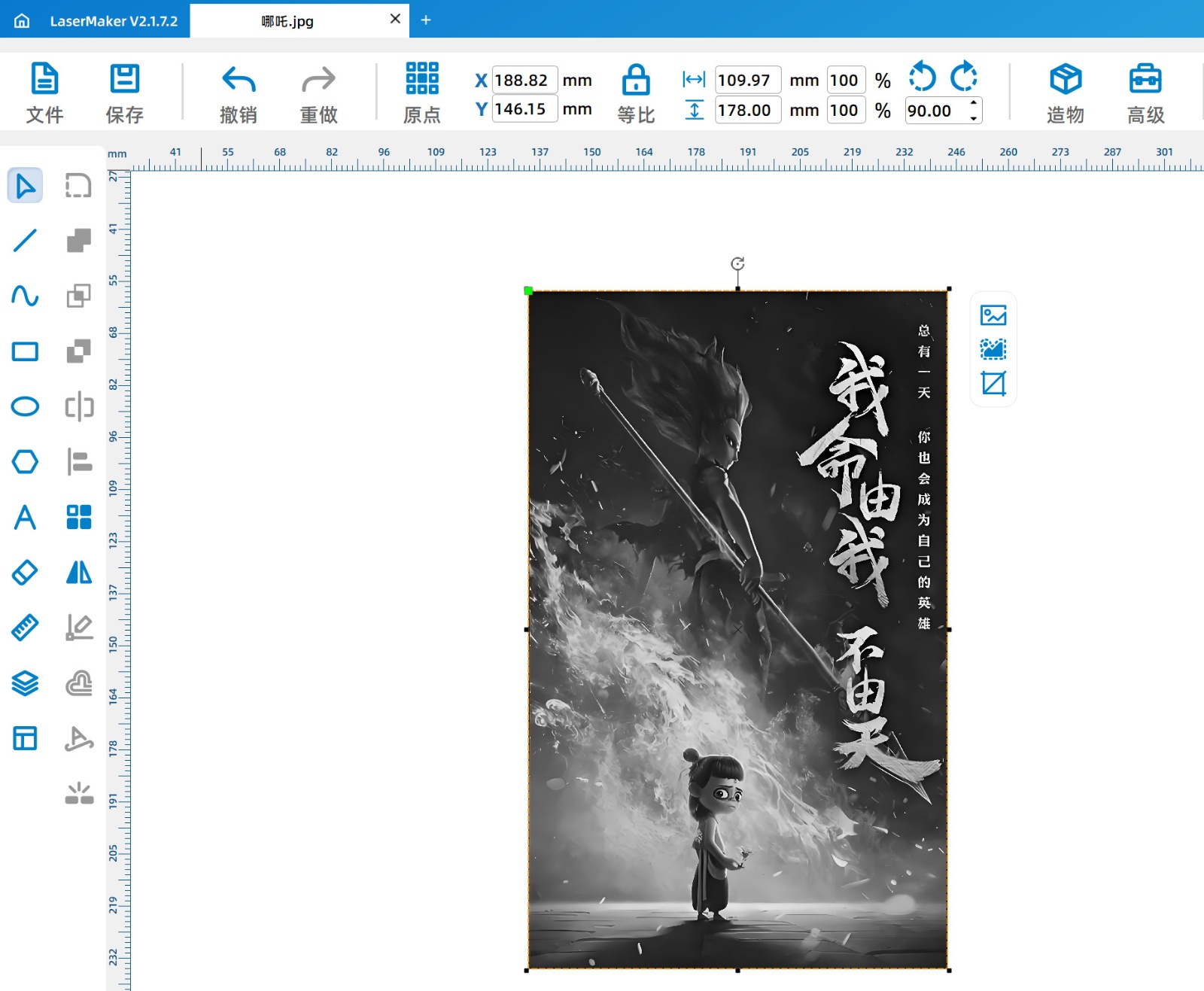Click the intersect shapes icon
1204x991 pixels.
pos(78,296)
